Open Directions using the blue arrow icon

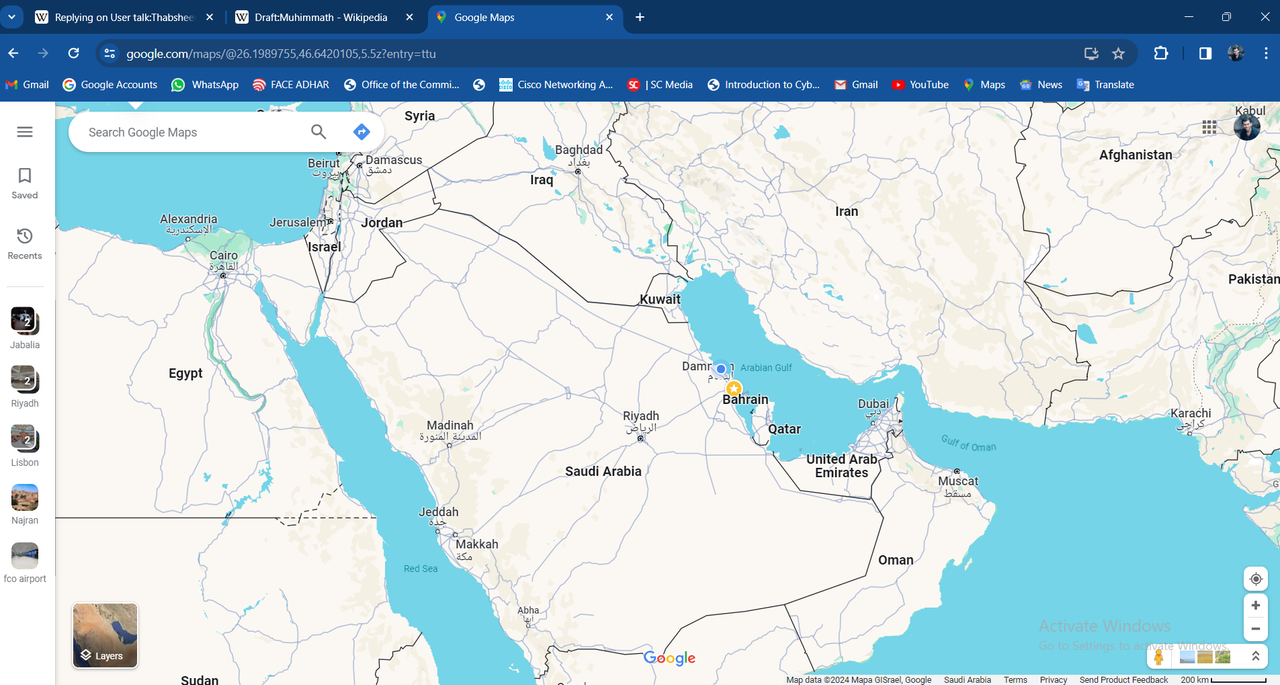[x=362, y=132]
